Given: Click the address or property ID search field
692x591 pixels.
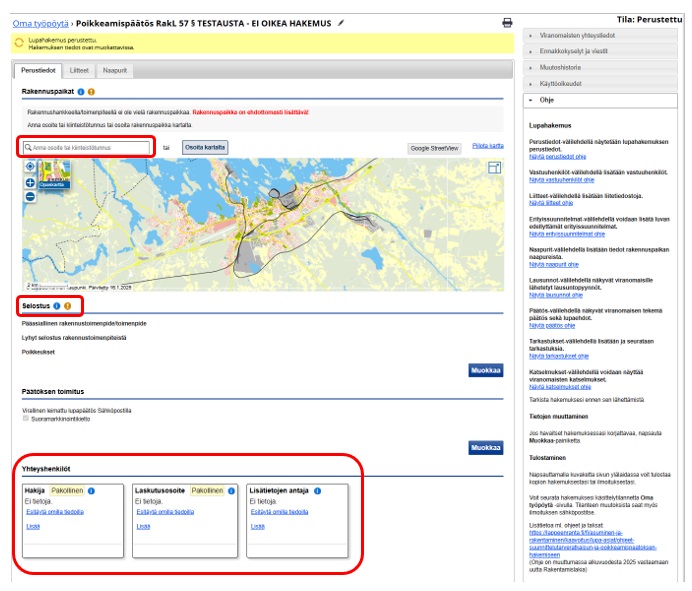Looking at the screenshot, I should [x=86, y=147].
